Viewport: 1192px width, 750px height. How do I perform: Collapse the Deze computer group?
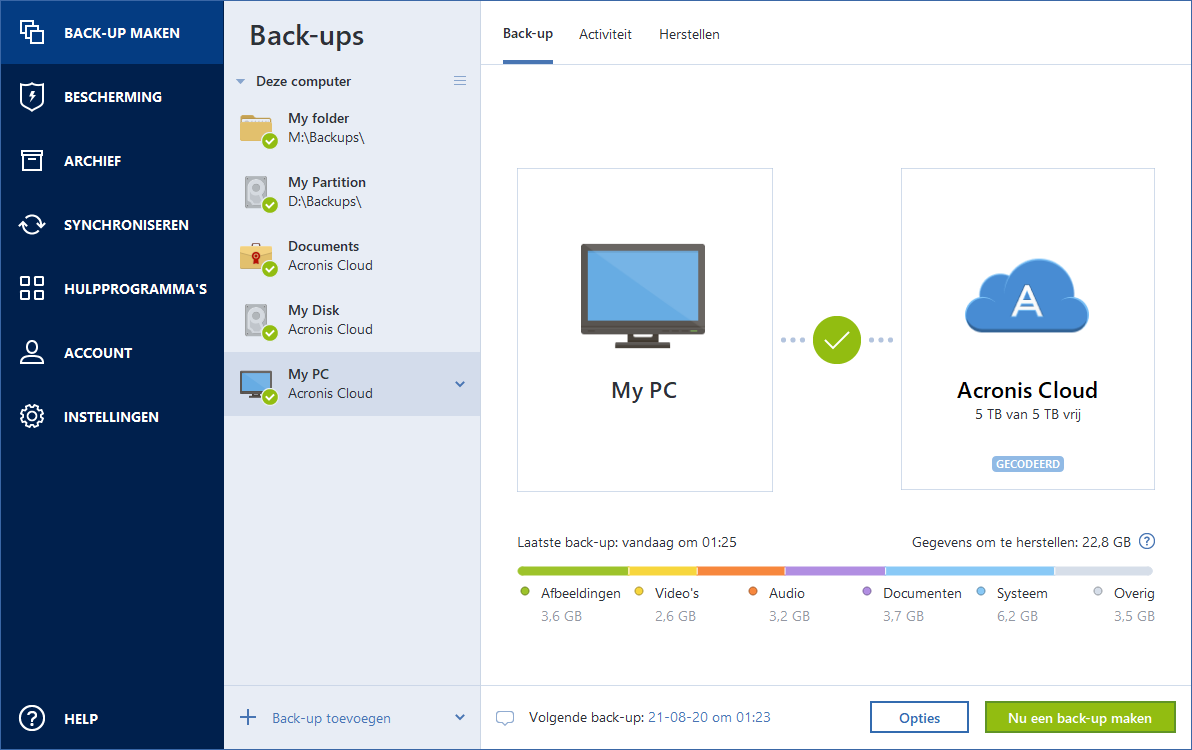240,81
